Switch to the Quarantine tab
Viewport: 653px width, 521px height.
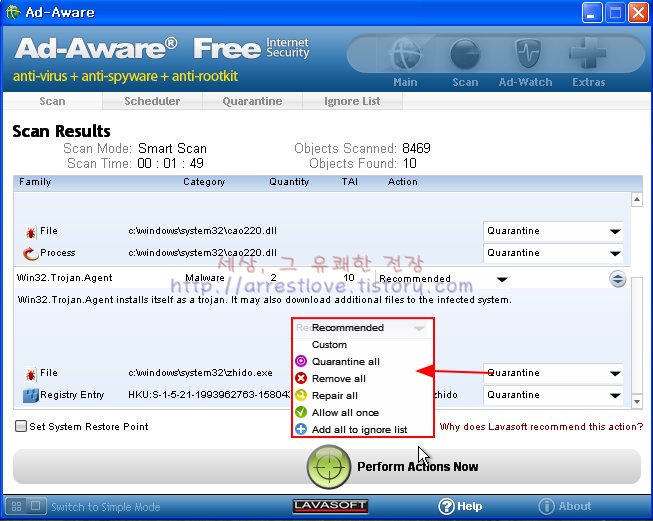[x=252, y=101]
